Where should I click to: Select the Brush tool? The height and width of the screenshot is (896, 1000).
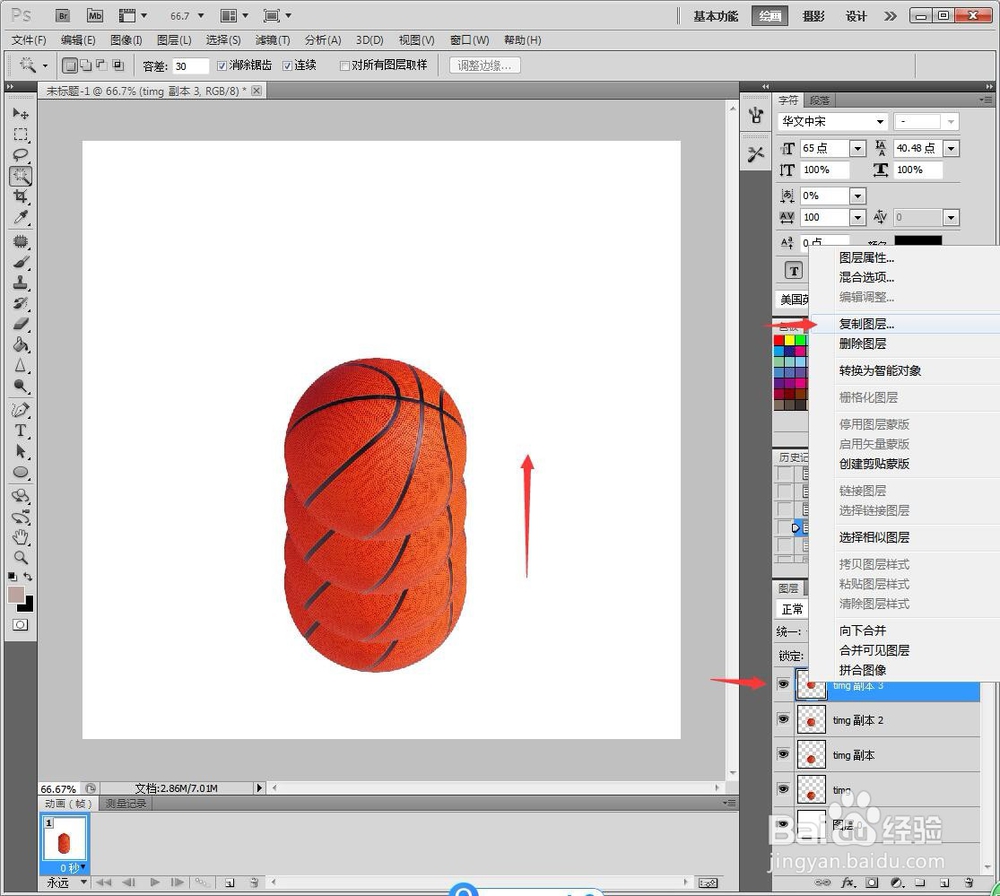(22, 262)
